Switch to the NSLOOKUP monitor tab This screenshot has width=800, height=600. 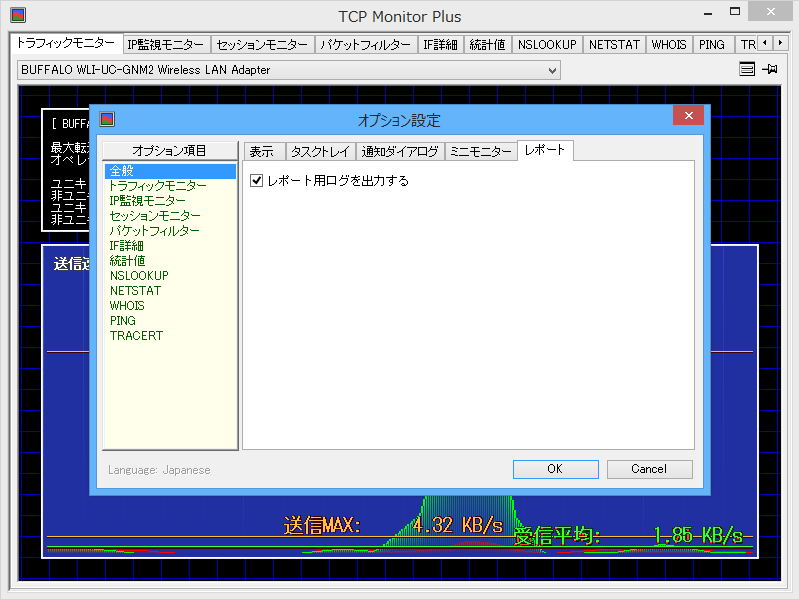point(547,44)
